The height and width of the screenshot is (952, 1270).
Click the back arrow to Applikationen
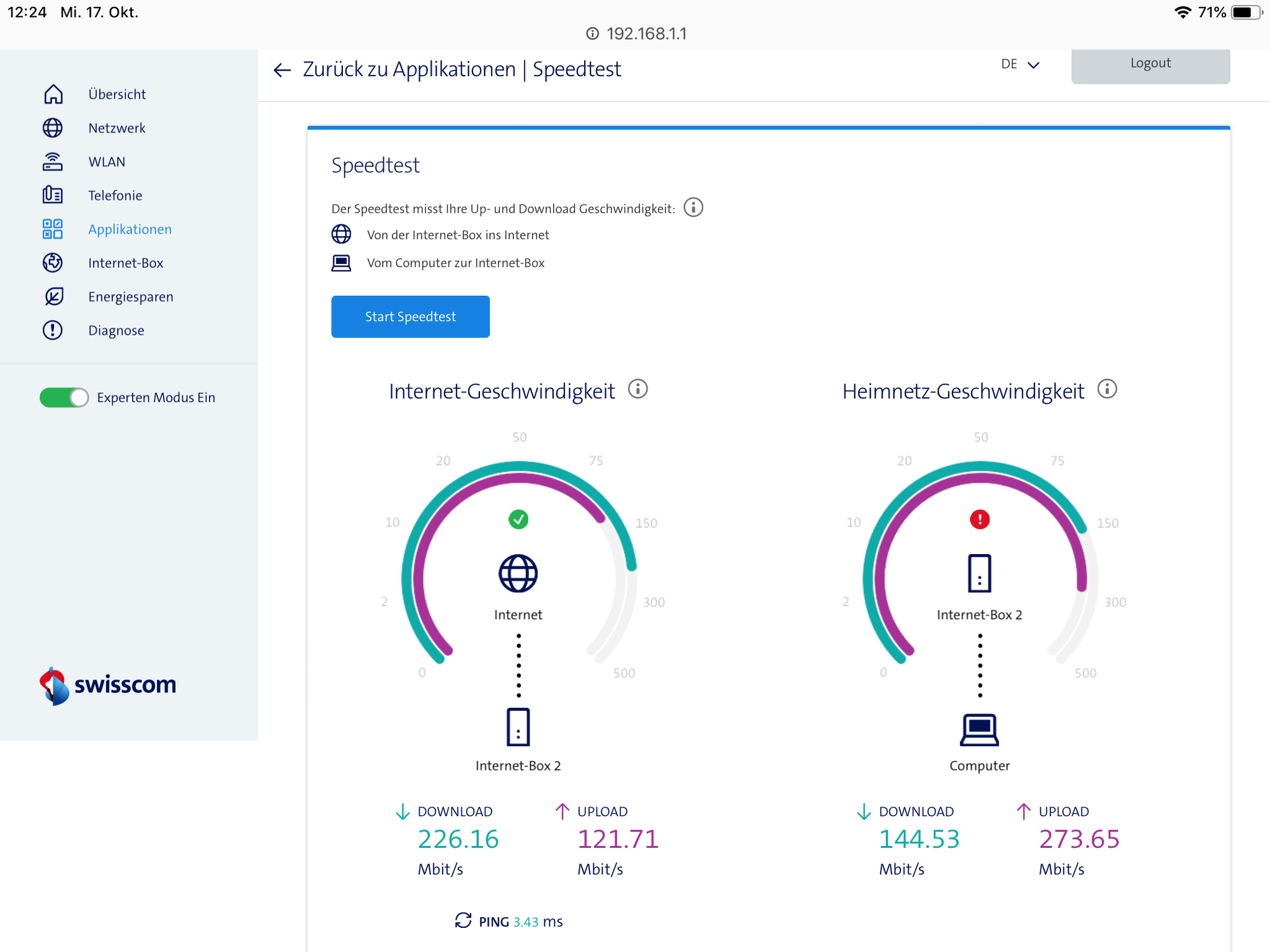(x=282, y=70)
